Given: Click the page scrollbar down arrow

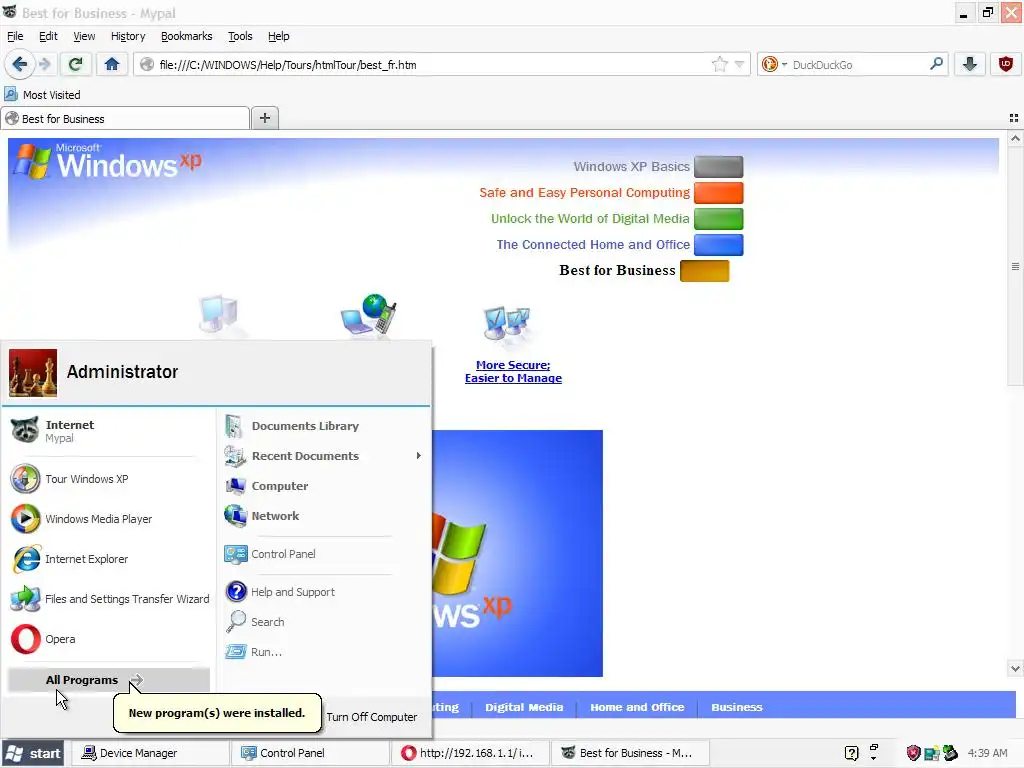Looking at the screenshot, I should [x=1014, y=668].
